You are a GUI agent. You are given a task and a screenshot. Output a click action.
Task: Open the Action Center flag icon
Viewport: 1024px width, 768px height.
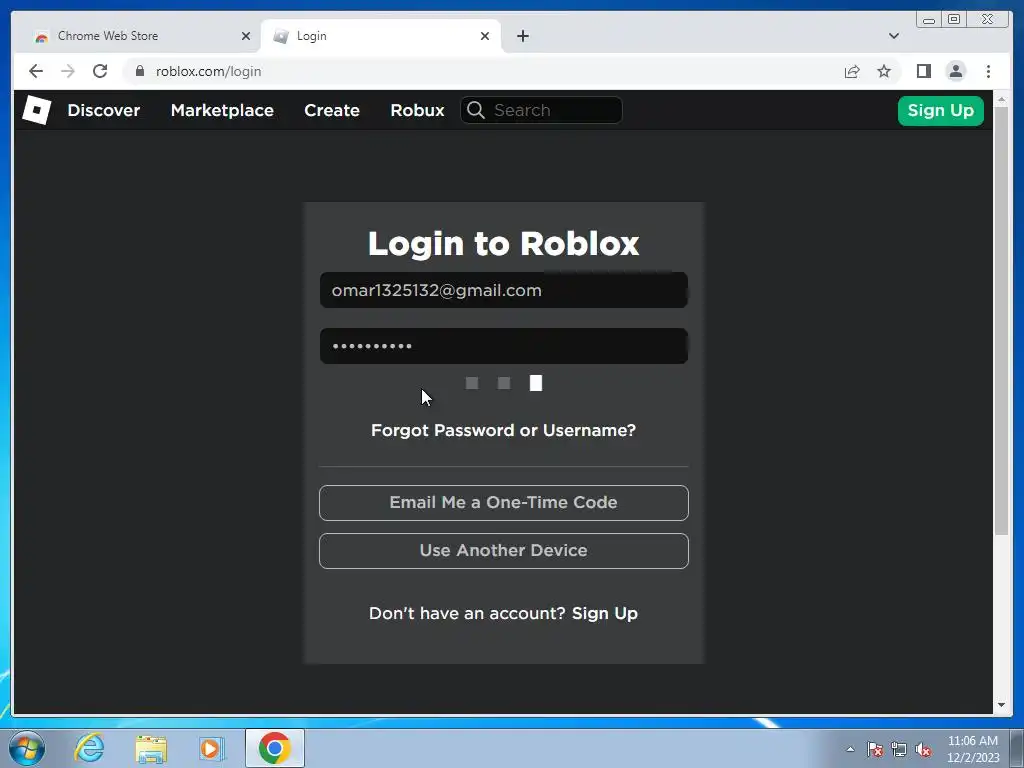[875, 749]
